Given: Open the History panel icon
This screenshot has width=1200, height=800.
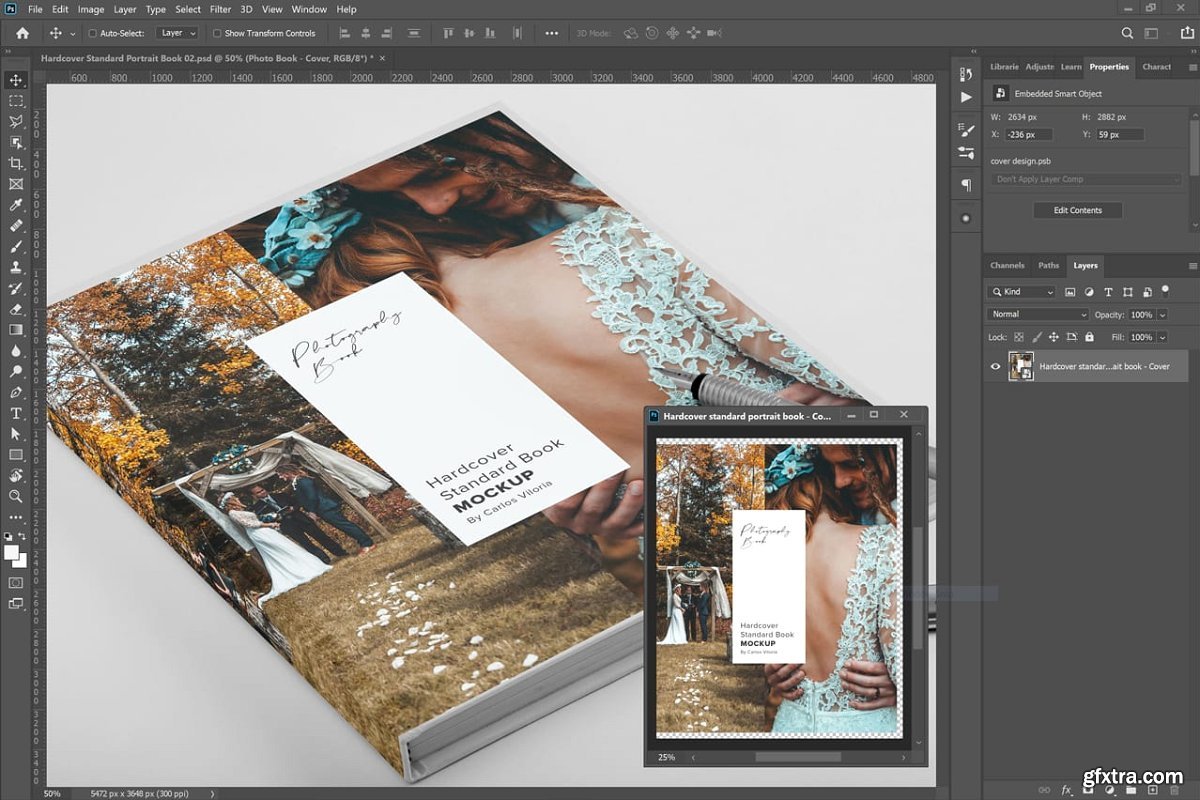Looking at the screenshot, I should click(x=966, y=75).
